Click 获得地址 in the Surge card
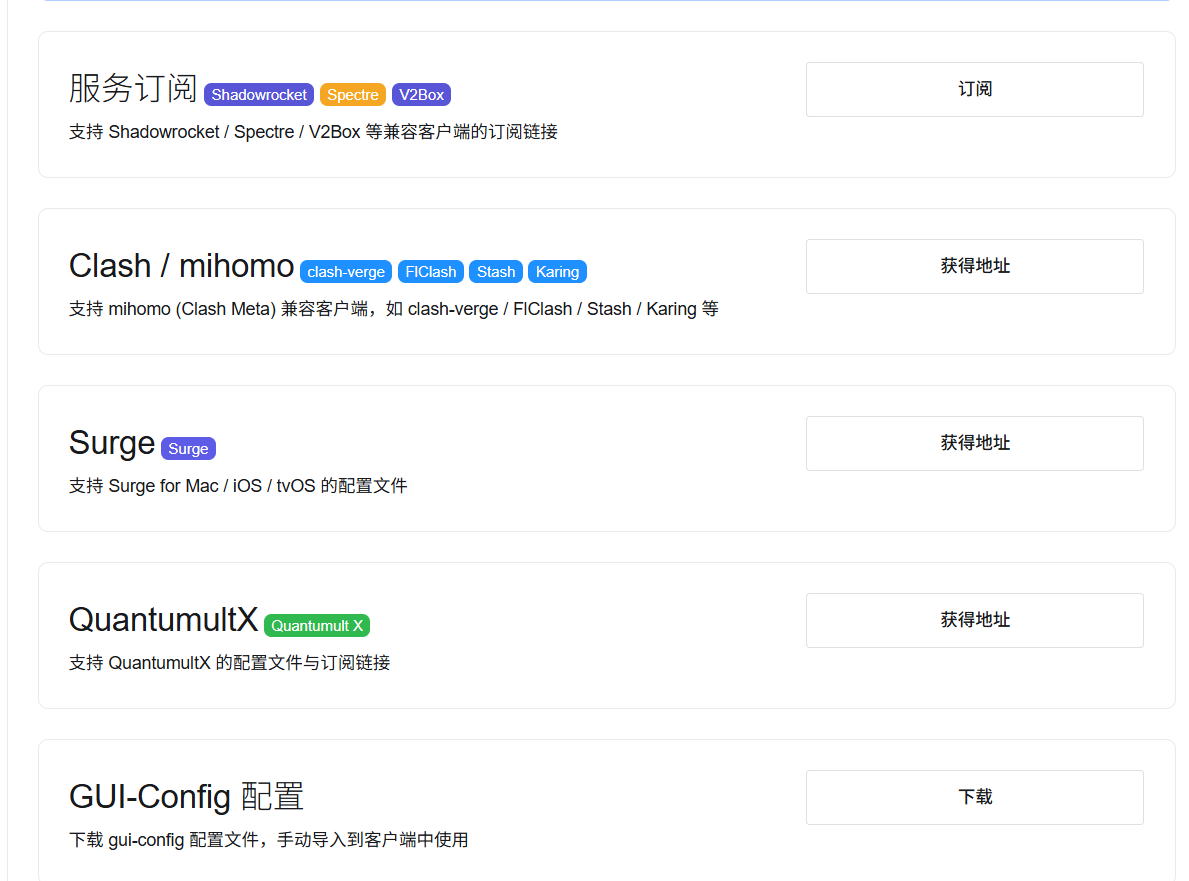Screen dimensions: 1189x881 coord(974,443)
